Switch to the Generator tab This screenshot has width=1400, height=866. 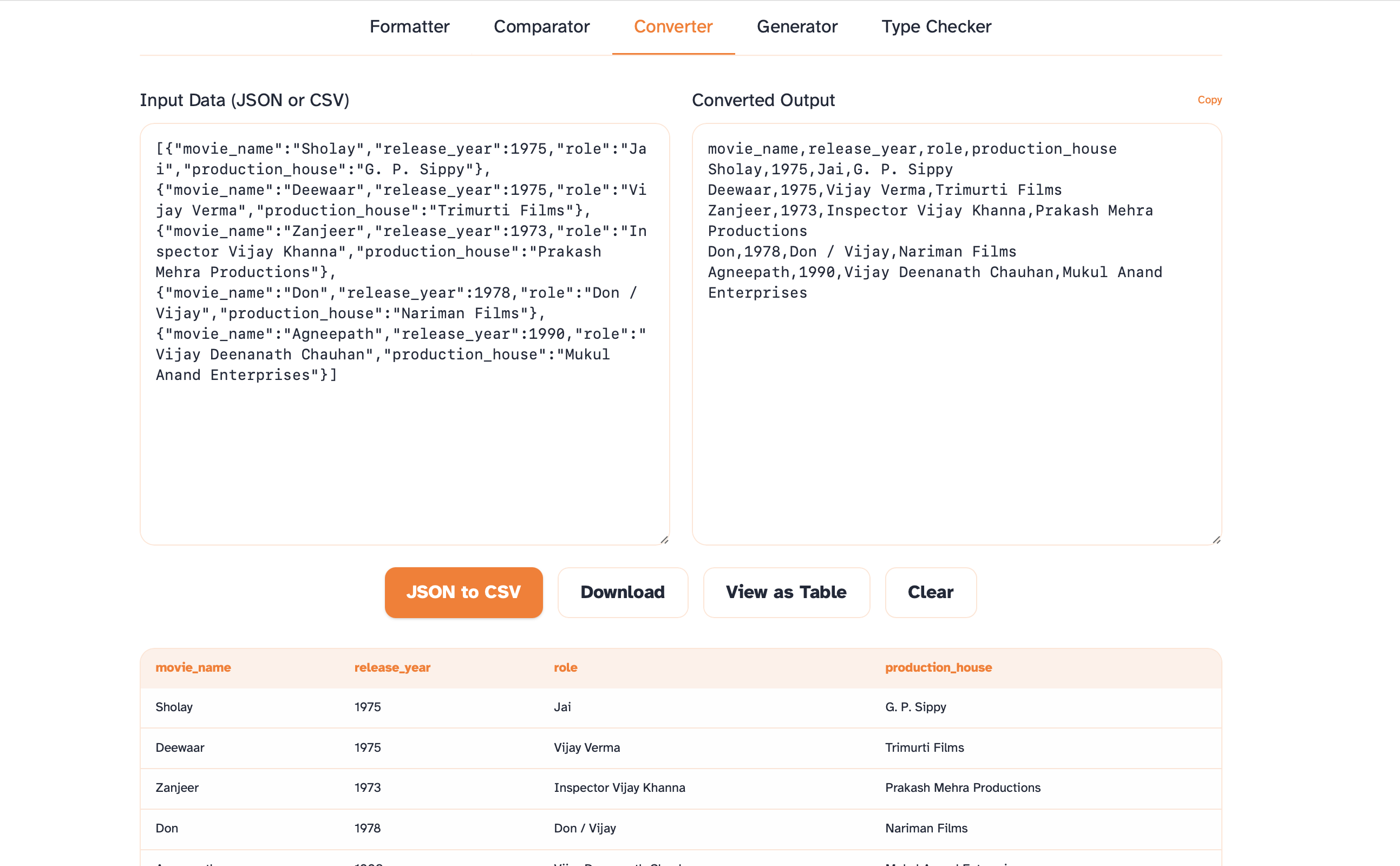[x=797, y=27]
